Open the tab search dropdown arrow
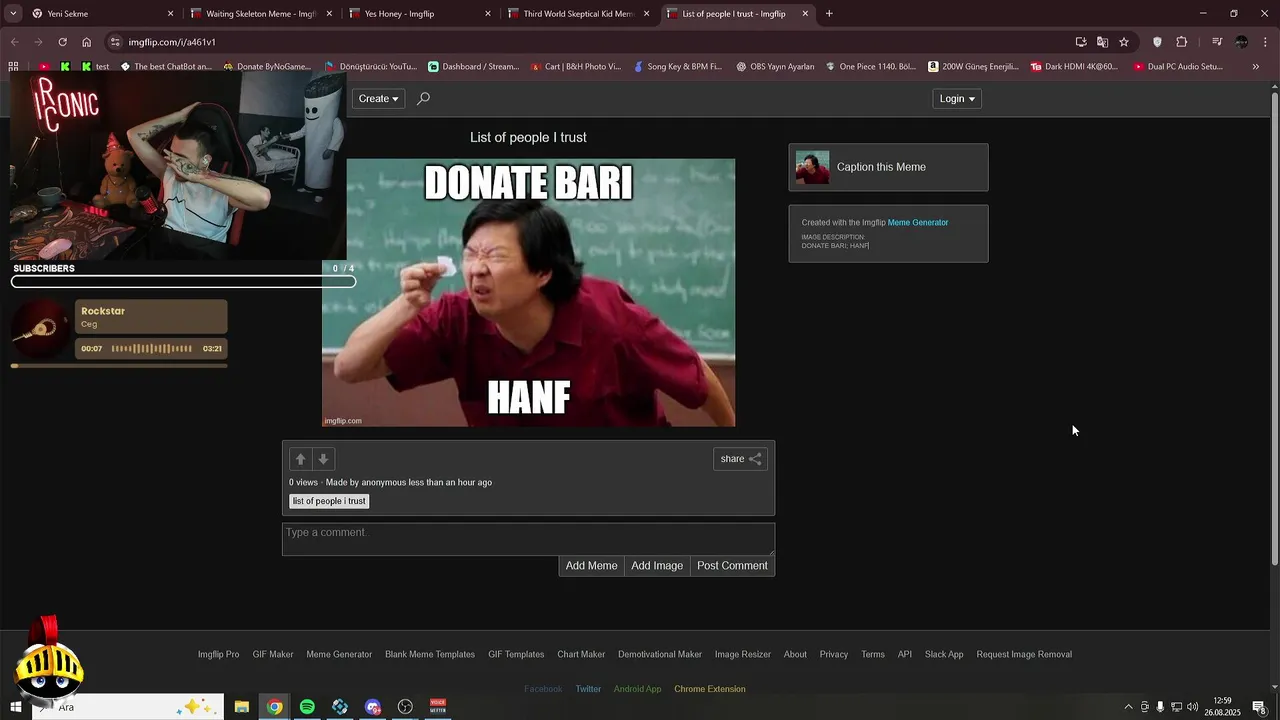 pos(13,14)
